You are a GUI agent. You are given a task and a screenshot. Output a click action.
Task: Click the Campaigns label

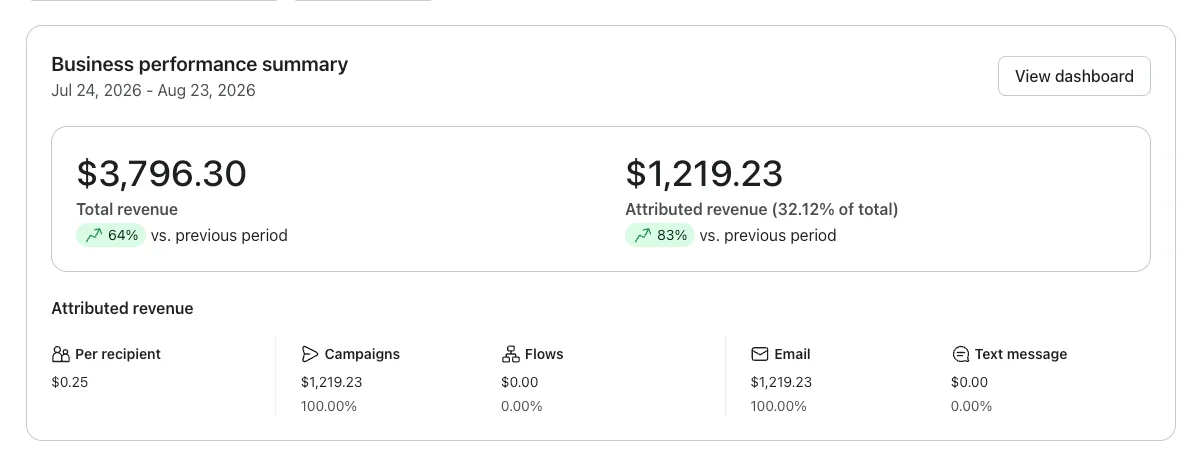click(x=362, y=354)
